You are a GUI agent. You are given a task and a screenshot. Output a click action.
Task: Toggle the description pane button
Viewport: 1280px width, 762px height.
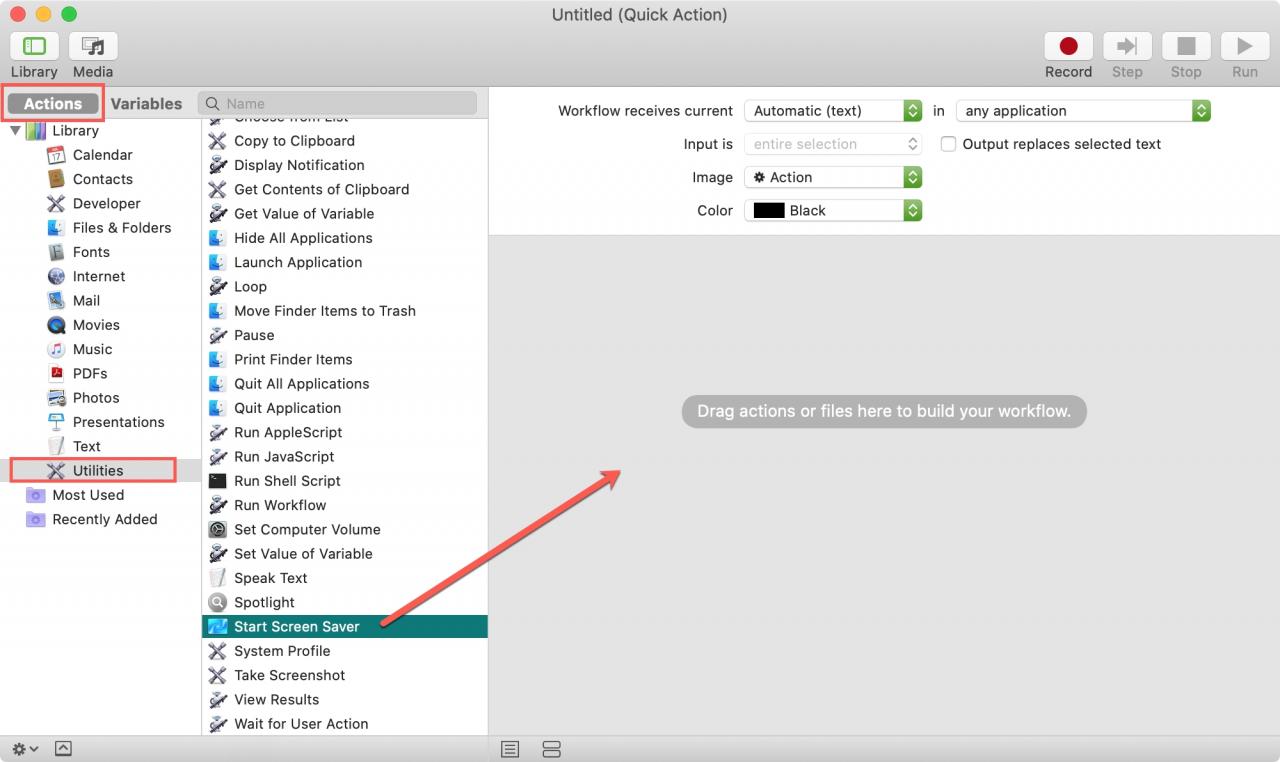(63, 749)
